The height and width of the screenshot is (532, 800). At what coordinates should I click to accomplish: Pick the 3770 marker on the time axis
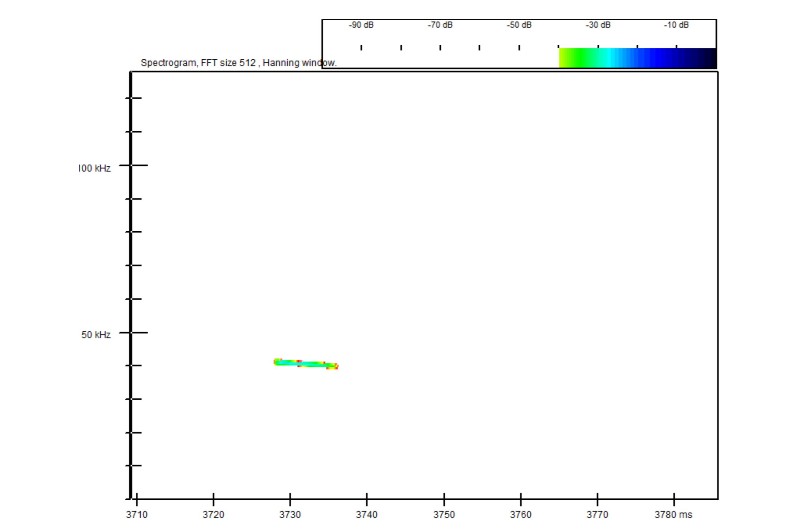tap(598, 515)
